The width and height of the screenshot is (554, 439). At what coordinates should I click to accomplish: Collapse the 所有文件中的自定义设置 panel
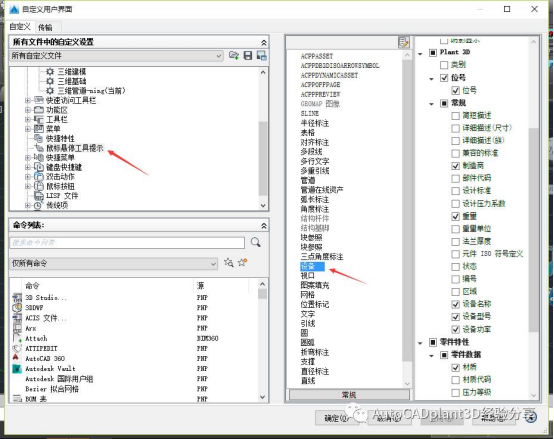coord(264,42)
